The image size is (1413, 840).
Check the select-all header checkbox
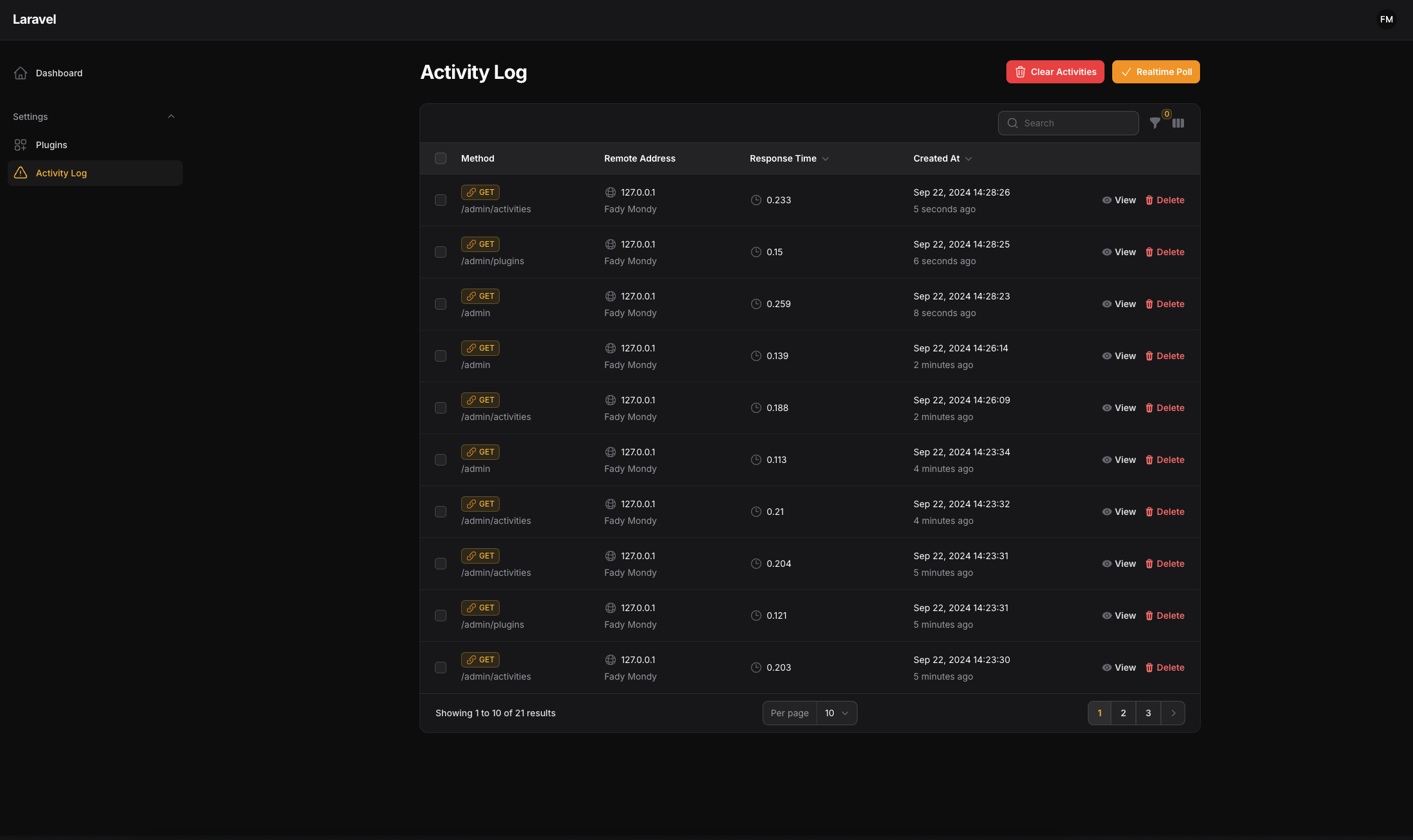tap(441, 158)
